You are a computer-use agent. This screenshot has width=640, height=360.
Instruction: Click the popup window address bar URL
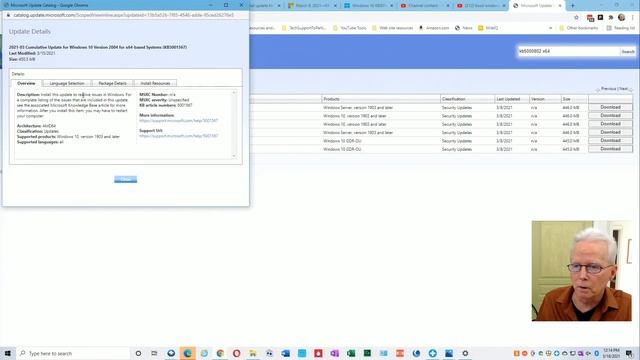123,15
